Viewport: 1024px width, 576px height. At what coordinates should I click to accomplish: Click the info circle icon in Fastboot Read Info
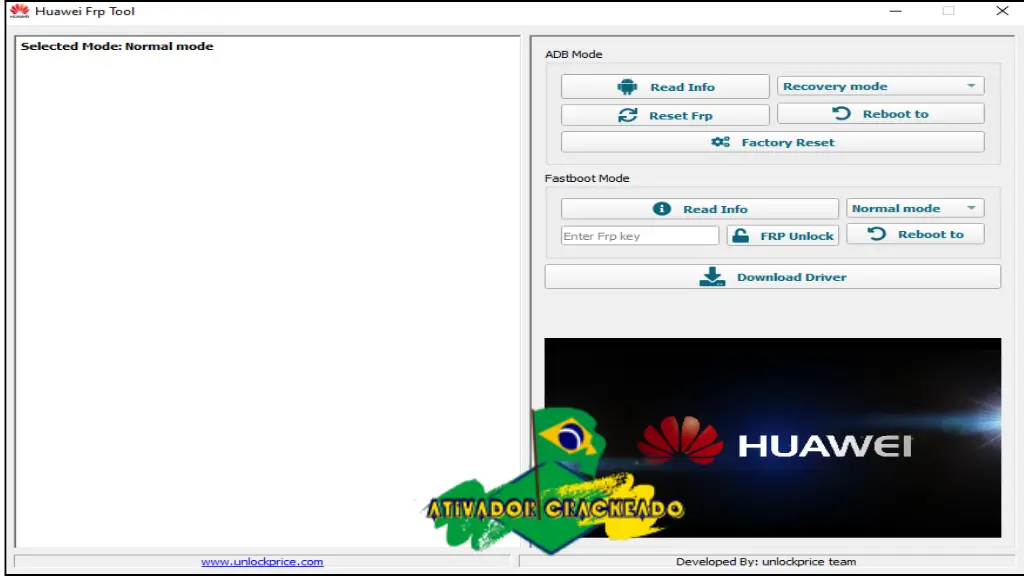coord(662,208)
